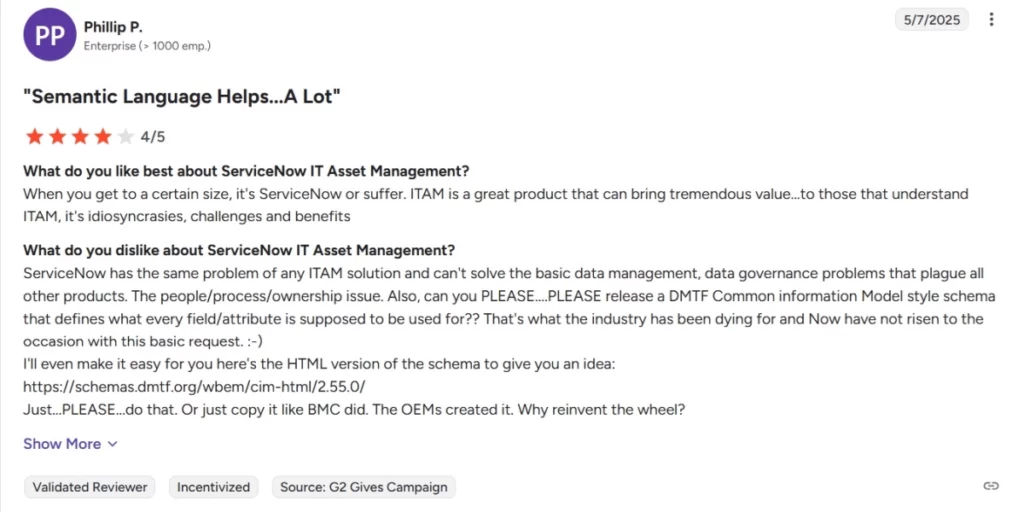Viewport: 1024px width, 512px height.
Task: Click the fourth red rating star
Action: 103,137
